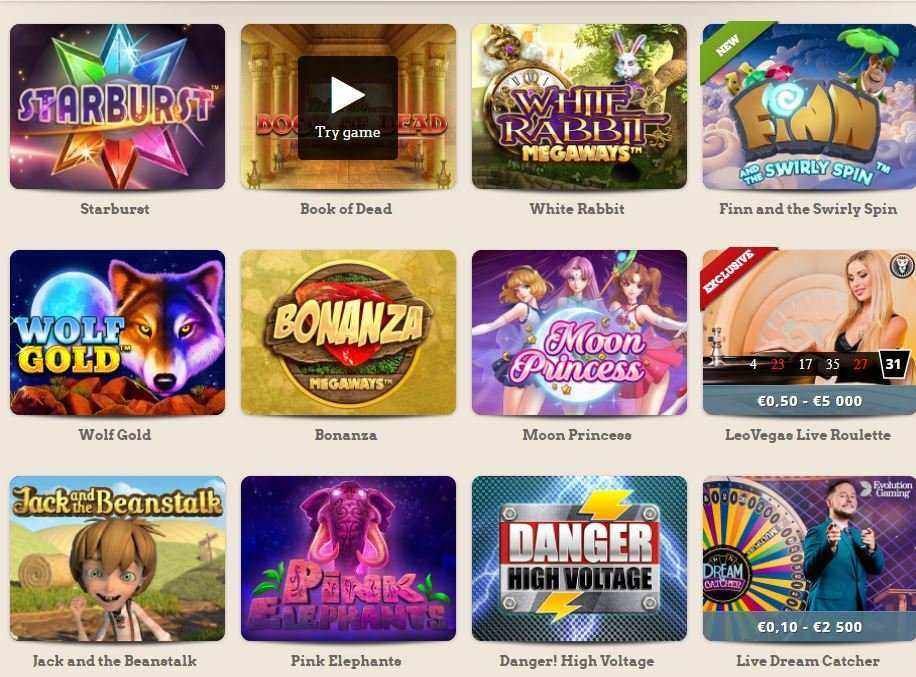Select the Jack and the Beanstalk thumbnail
The width and height of the screenshot is (916, 677).
click(117, 558)
